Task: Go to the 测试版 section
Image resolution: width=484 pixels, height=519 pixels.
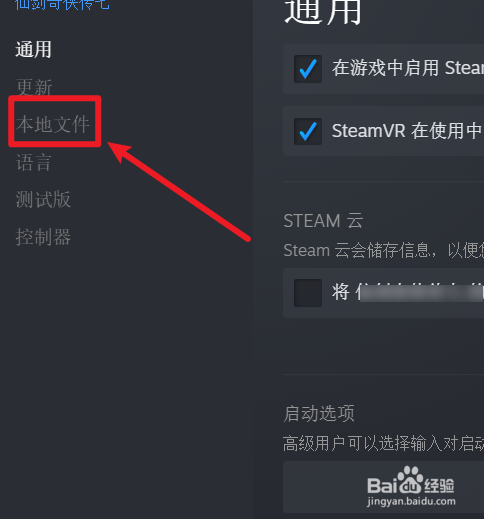Action: point(43,200)
